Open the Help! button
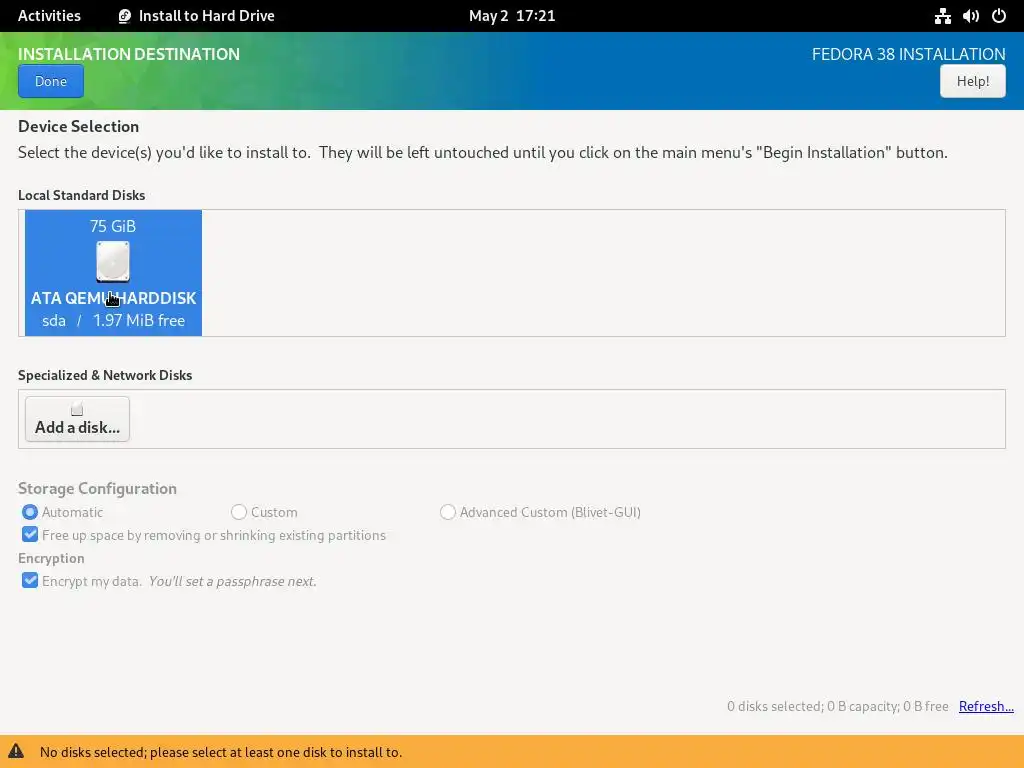The height and width of the screenshot is (768, 1024). coord(972,81)
